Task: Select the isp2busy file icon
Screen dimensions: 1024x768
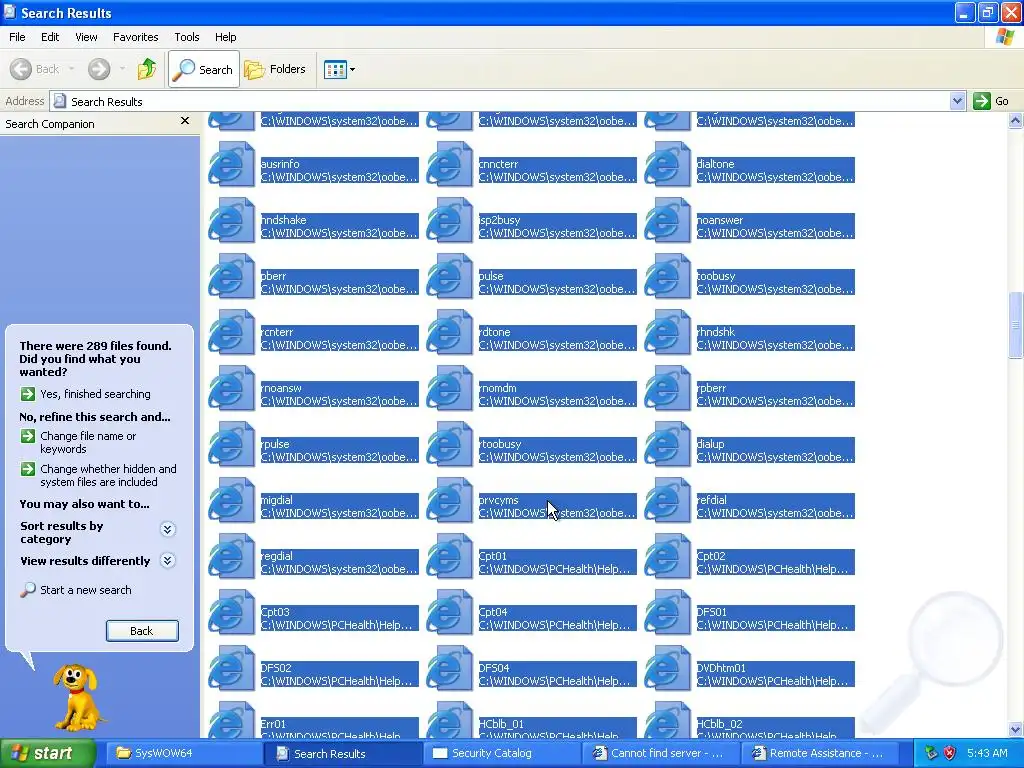Action: [449, 221]
